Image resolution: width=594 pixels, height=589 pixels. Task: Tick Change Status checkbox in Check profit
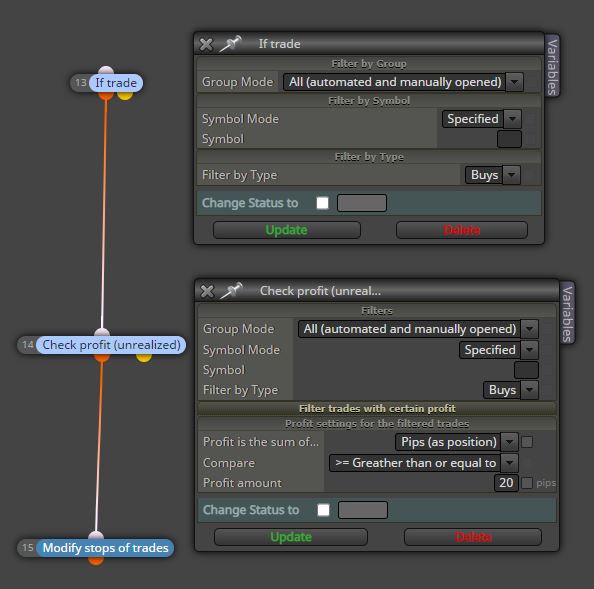coord(324,510)
